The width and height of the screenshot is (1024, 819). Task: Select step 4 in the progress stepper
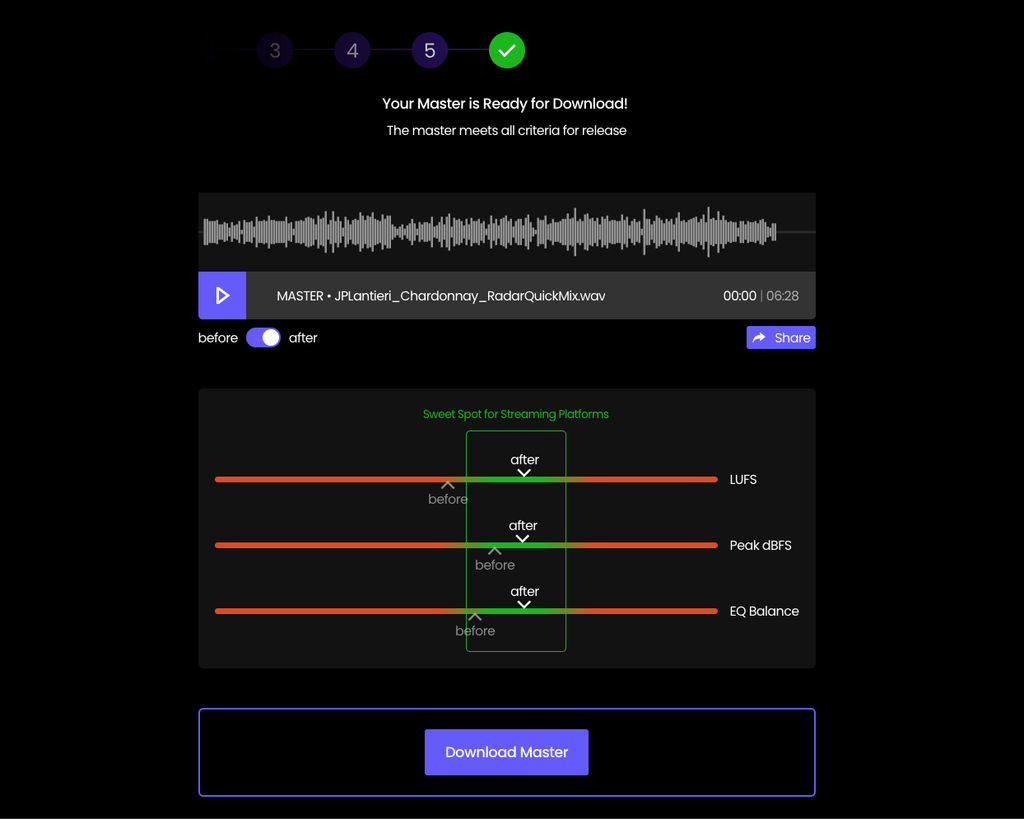pos(352,50)
